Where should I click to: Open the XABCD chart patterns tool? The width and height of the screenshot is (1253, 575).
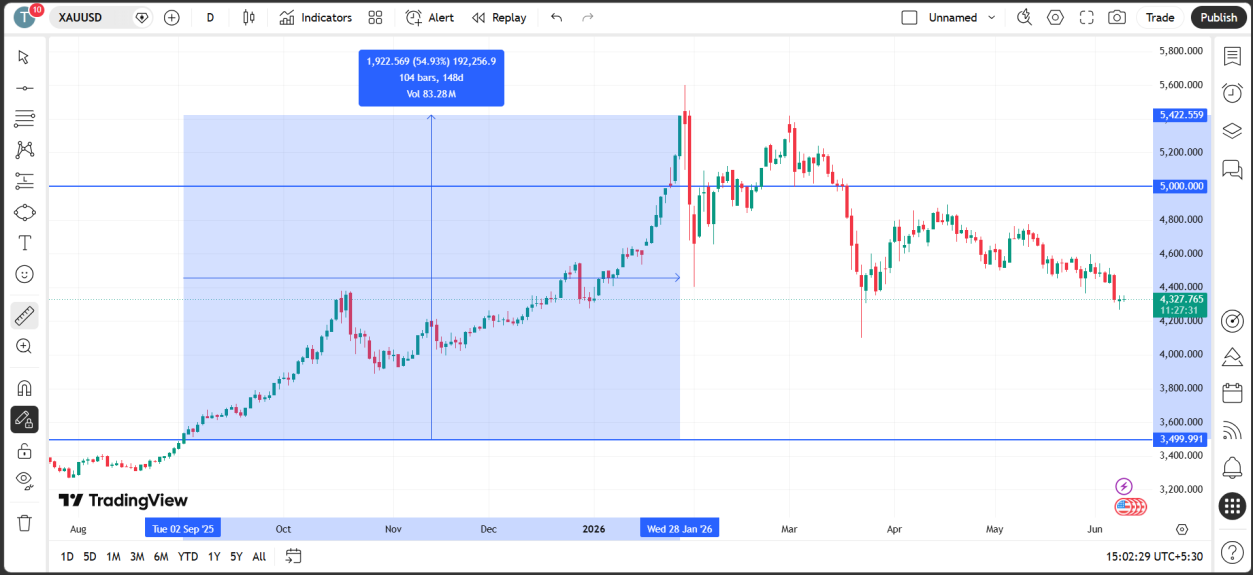click(x=24, y=150)
